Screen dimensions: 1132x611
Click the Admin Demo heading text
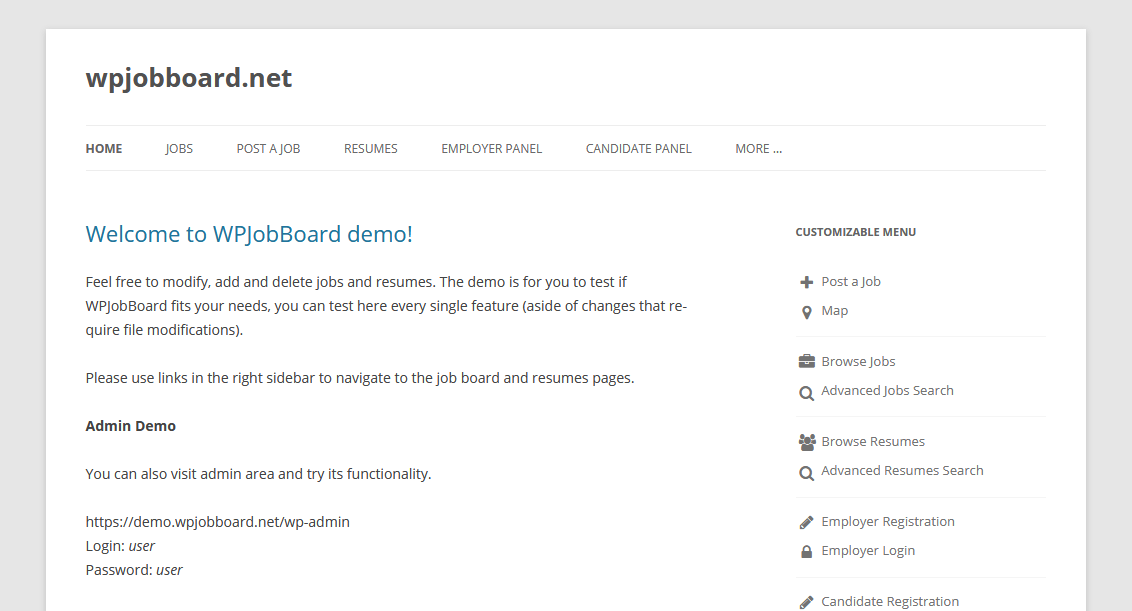coord(131,426)
